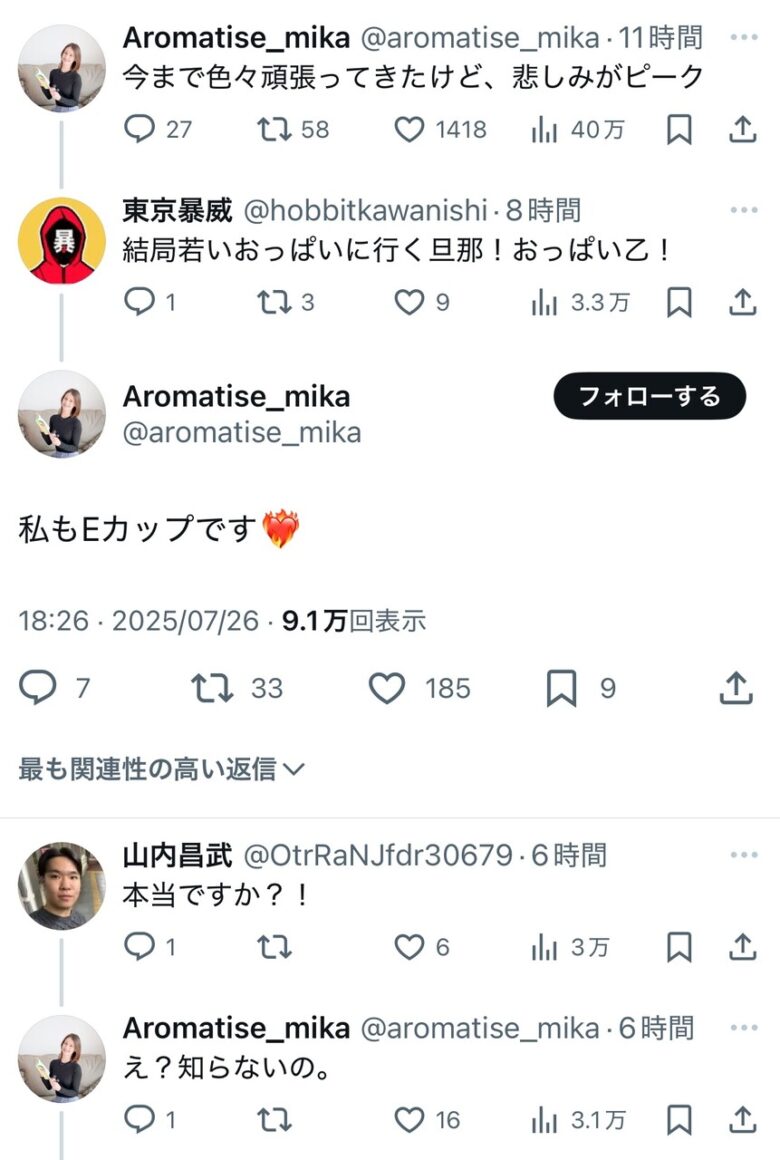
Task: Click the フォローする button
Action: 649,396
